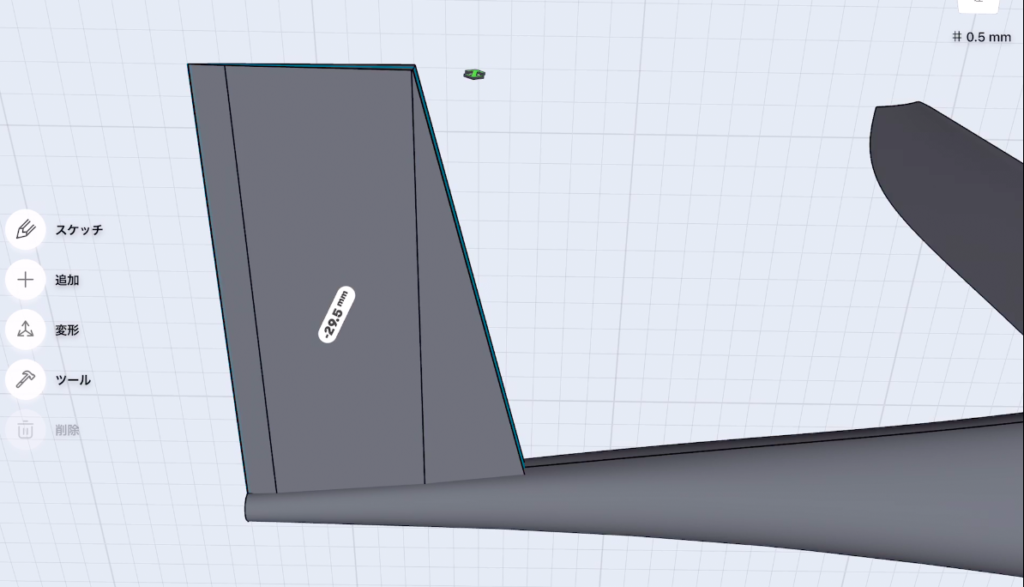Screen dimensions: 1024x587
Task: Select the Sketch (スケッチ) pencil icon
Action: 25,230
